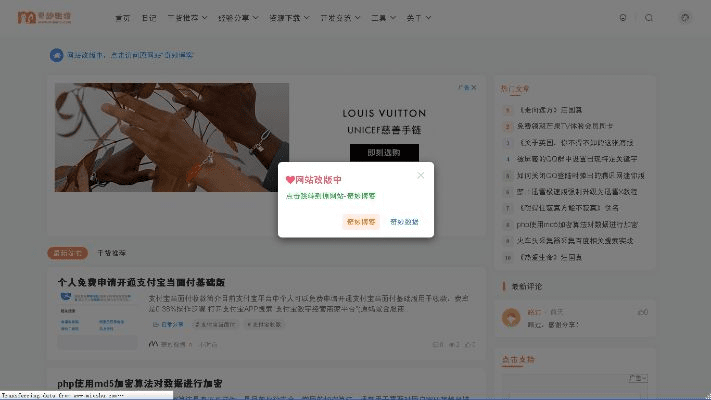
Task: Click UNICEF慈善手链 ad text
Action: click(384, 130)
